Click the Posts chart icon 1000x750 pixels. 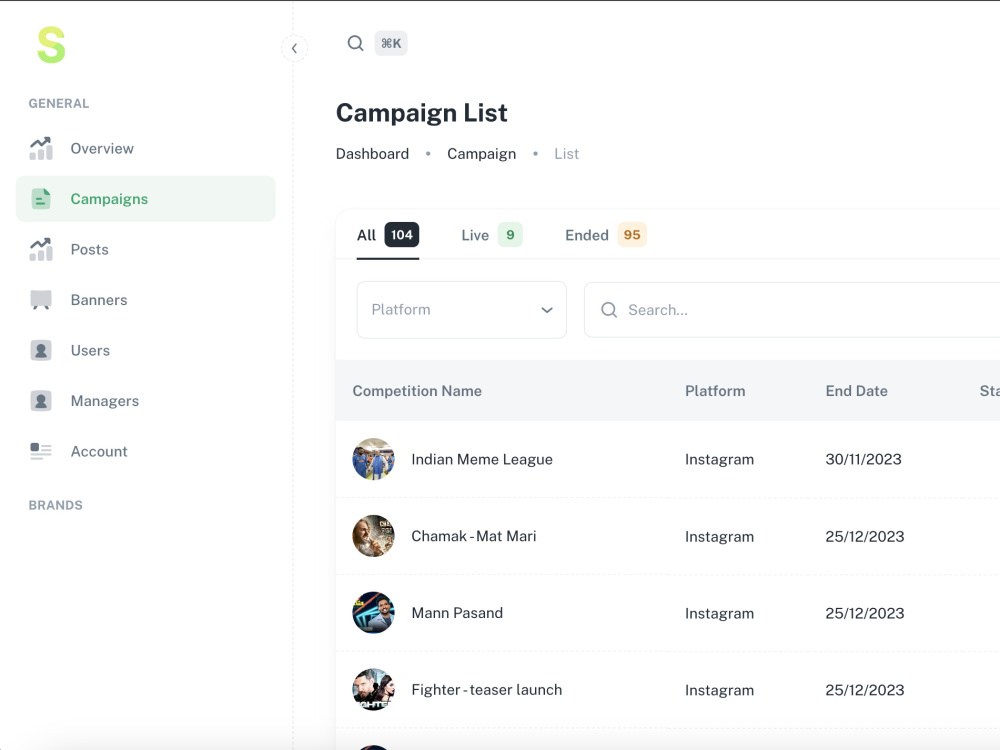click(41, 249)
